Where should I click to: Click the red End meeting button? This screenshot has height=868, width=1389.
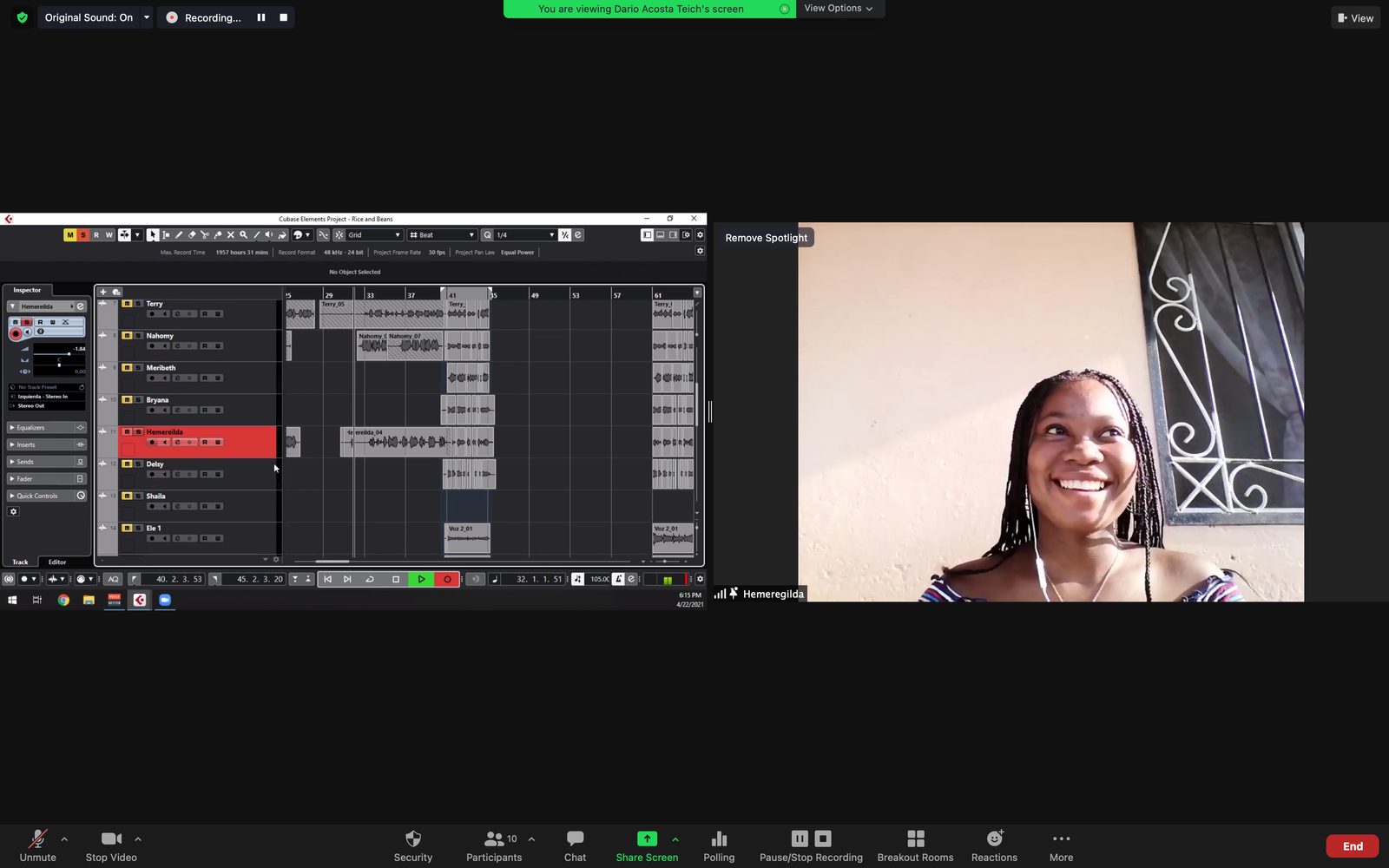click(1352, 846)
